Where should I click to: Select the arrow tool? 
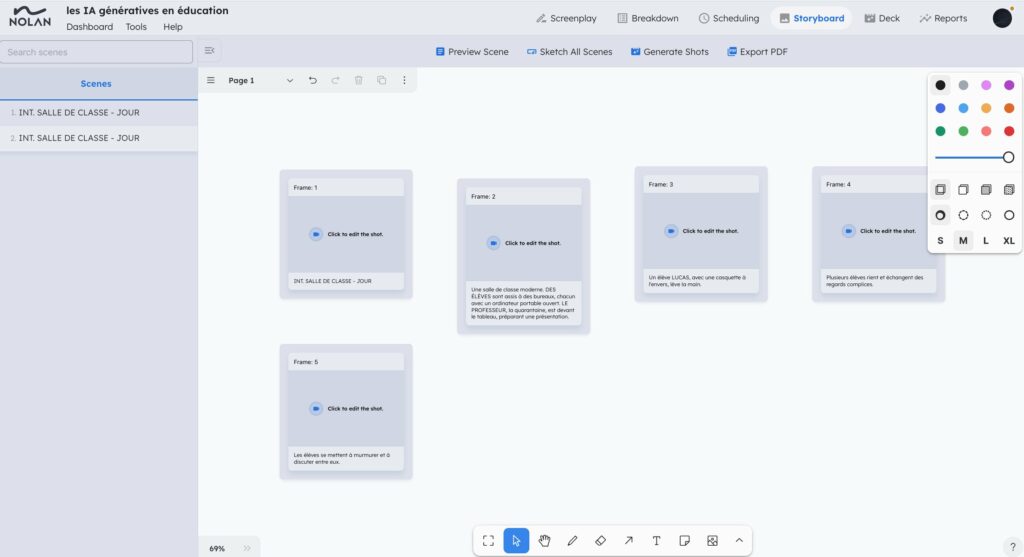coord(628,540)
